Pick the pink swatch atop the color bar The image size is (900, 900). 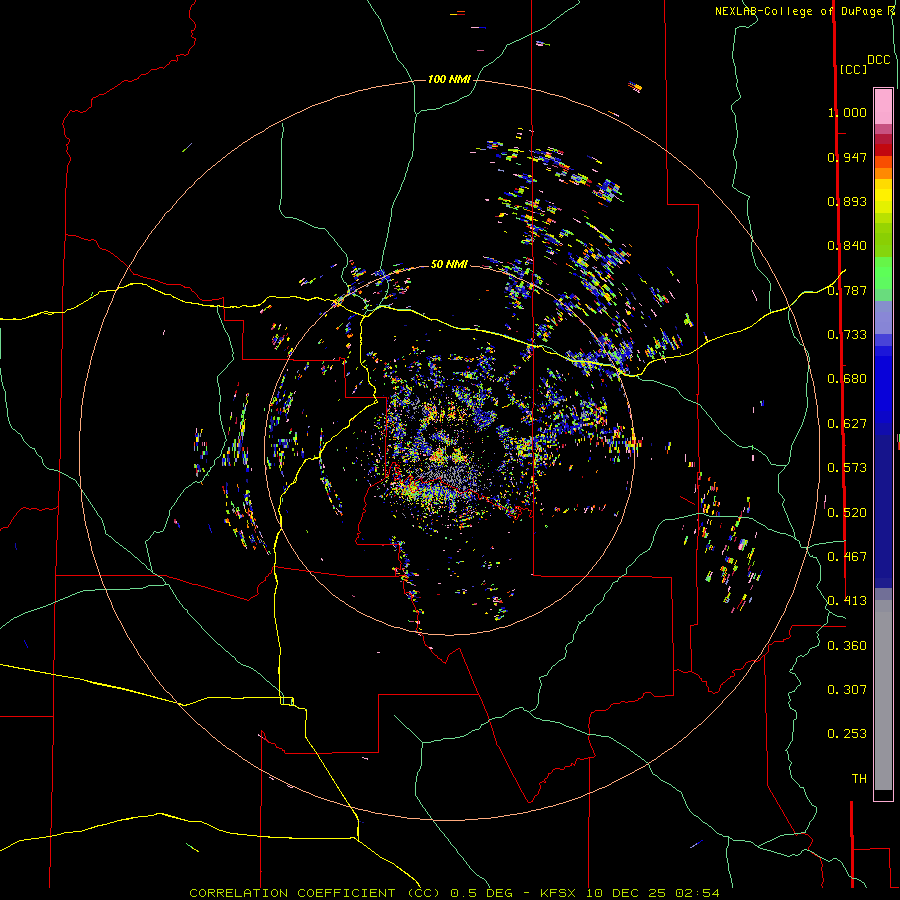pyautogui.click(x=883, y=107)
